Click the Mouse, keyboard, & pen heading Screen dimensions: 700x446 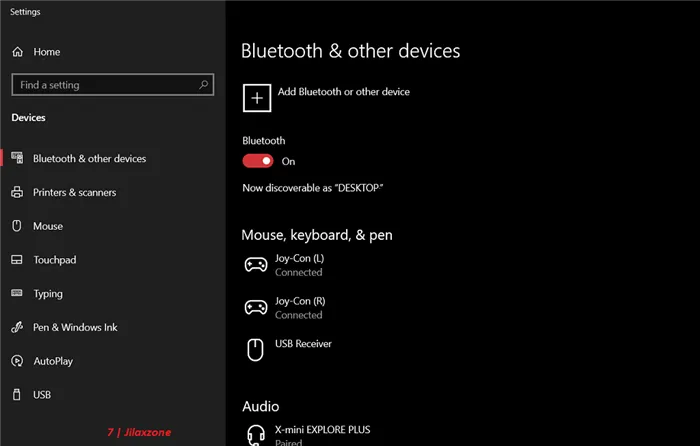click(317, 235)
